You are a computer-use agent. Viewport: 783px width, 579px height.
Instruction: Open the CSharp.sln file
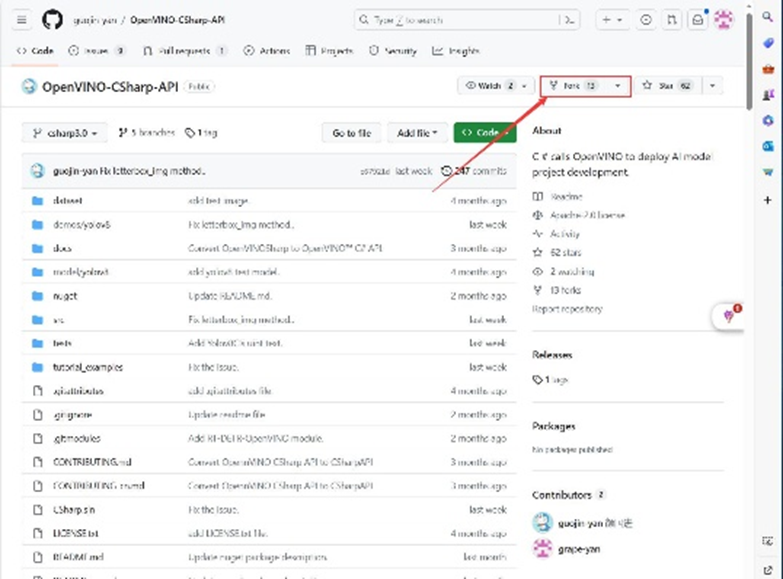click(x=73, y=510)
